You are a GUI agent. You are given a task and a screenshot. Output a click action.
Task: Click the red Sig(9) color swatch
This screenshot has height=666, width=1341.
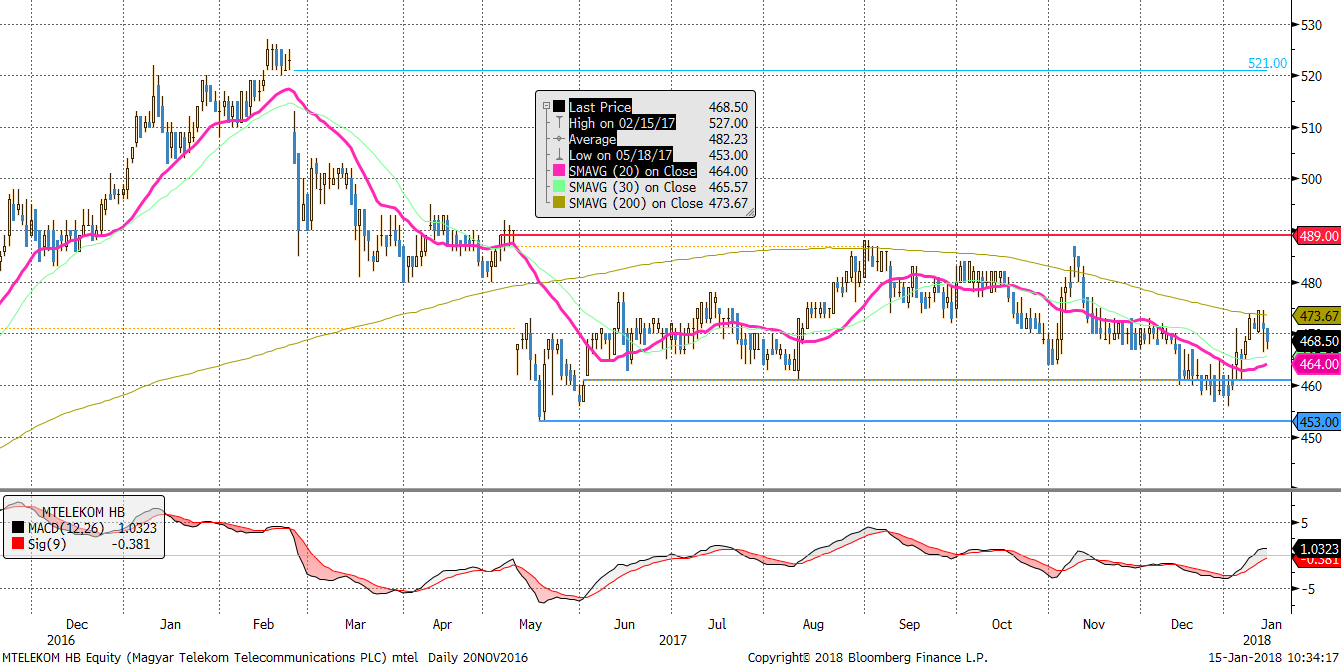click(18, 544)
